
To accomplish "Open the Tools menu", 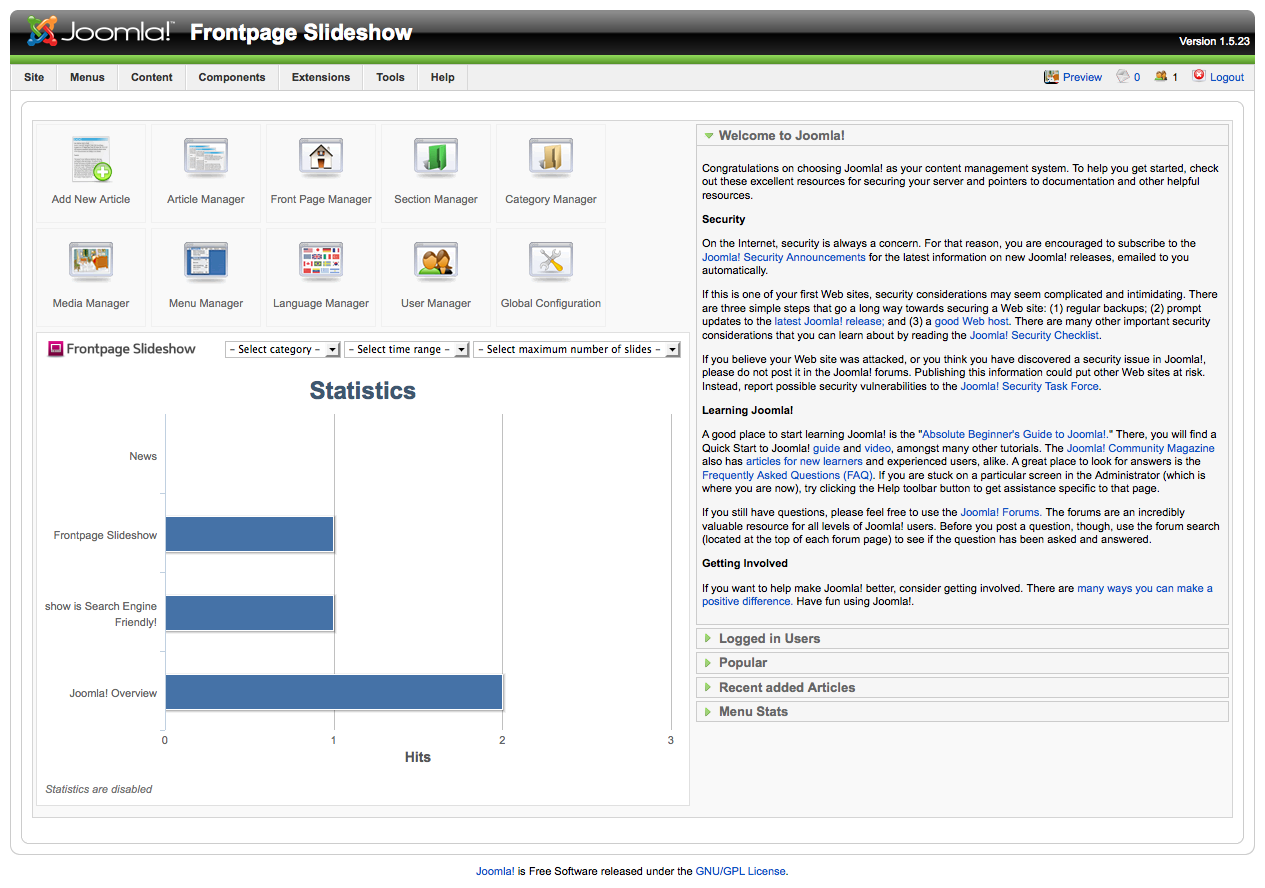I will pos(390,77).
